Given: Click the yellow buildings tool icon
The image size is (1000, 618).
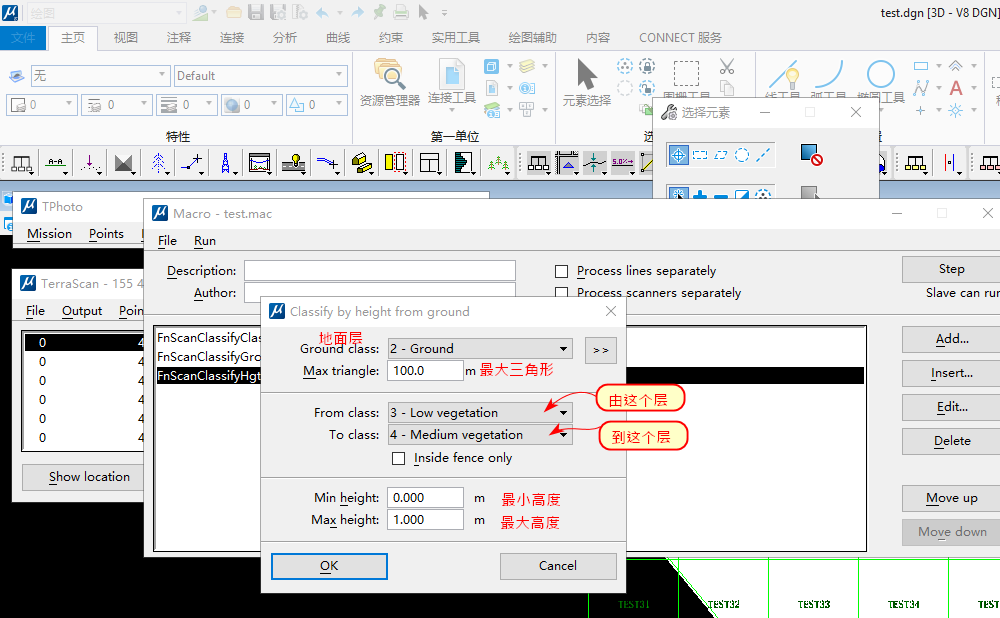Looking at the screenshot, I should (362, 164).
